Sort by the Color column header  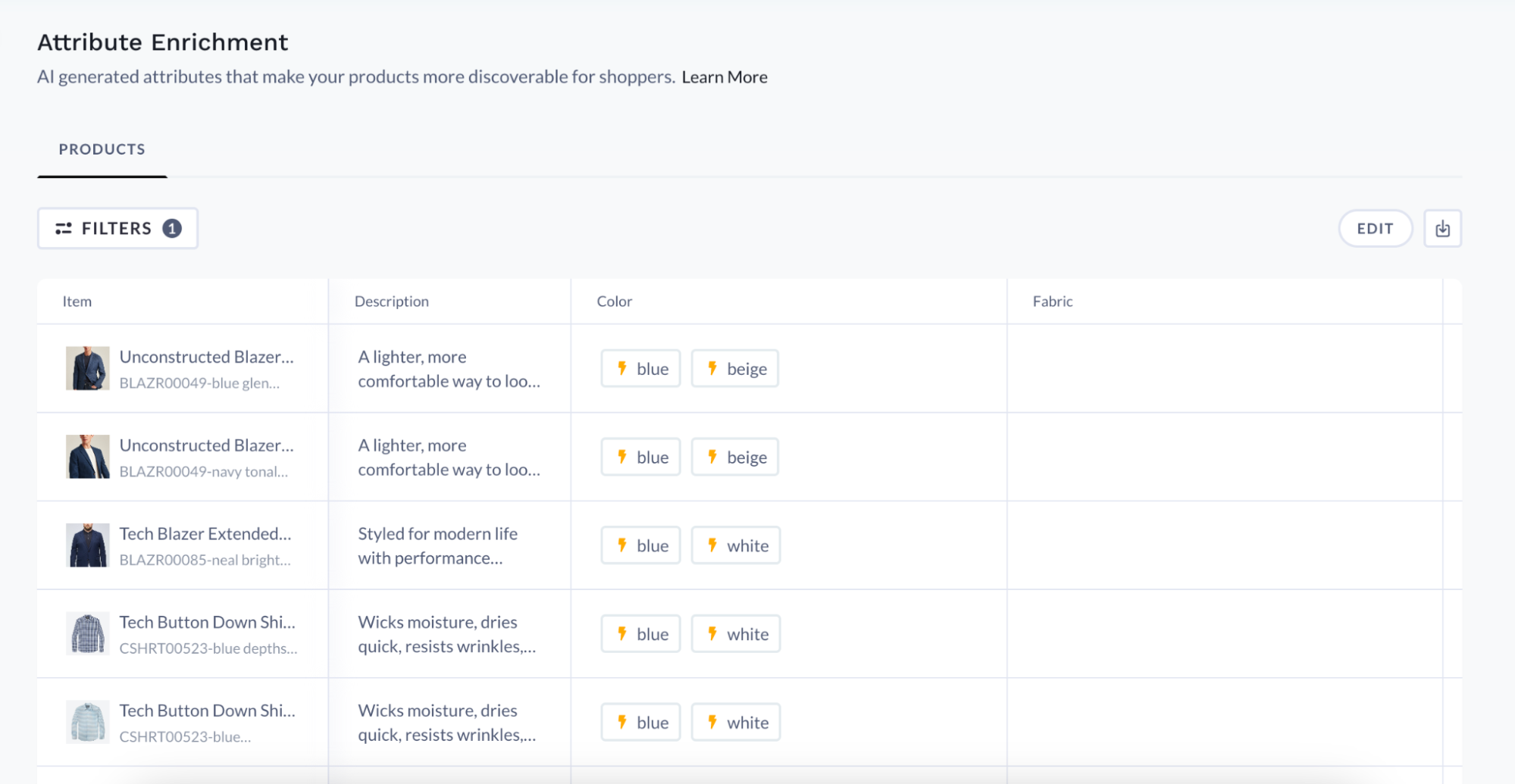[615, 301]
